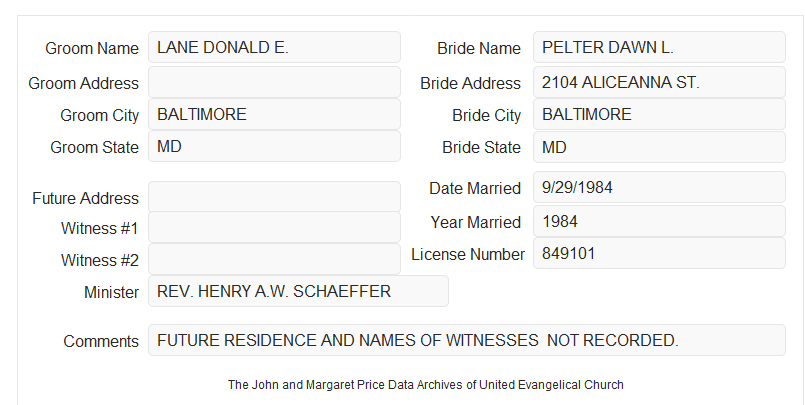
Task: Focus the Groom State field
Action: pyautogui.click(x=274, y=146)
